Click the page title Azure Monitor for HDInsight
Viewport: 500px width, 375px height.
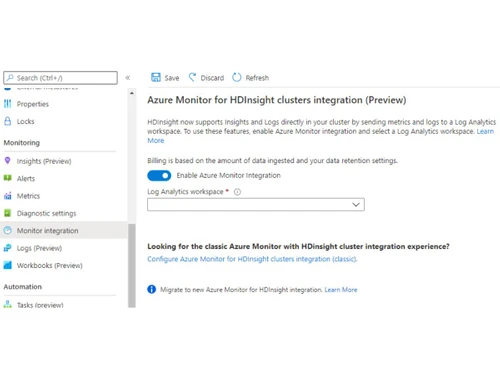[277, 100]
